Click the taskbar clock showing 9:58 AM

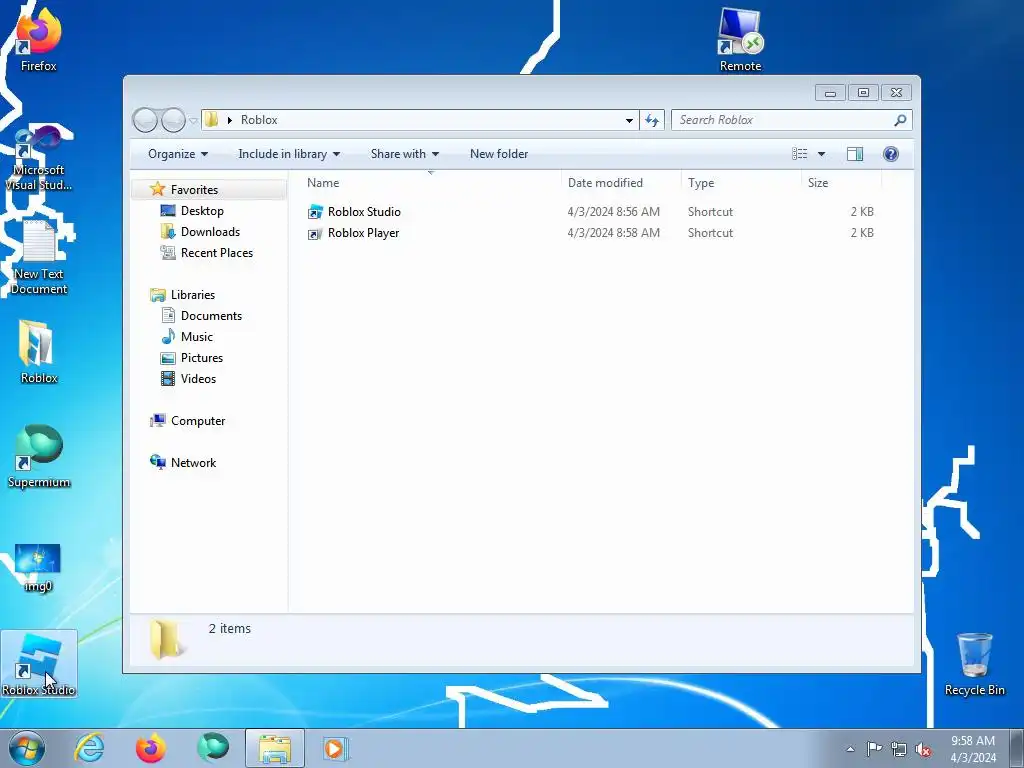coord(973,749)
